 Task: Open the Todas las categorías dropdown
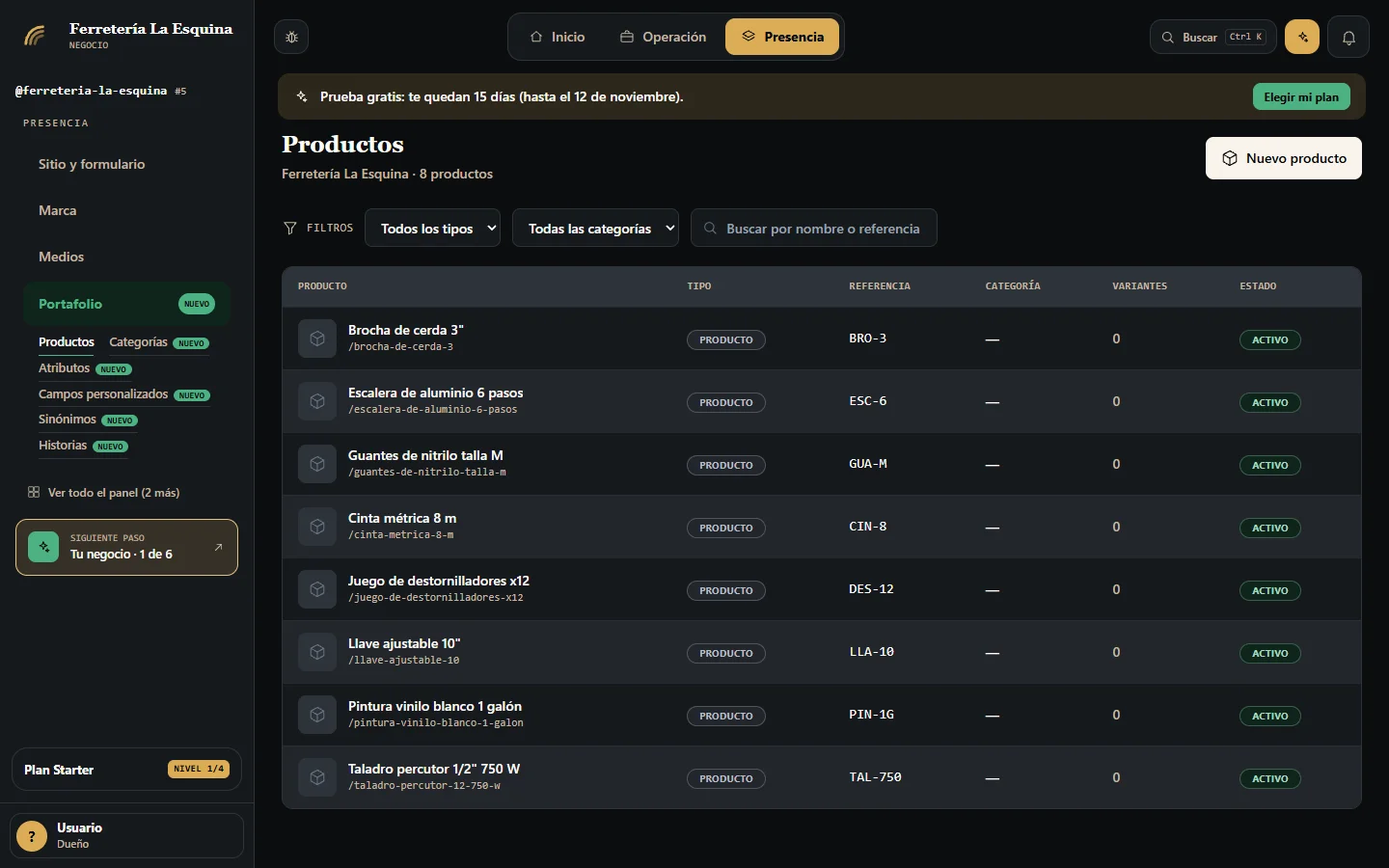595,228
